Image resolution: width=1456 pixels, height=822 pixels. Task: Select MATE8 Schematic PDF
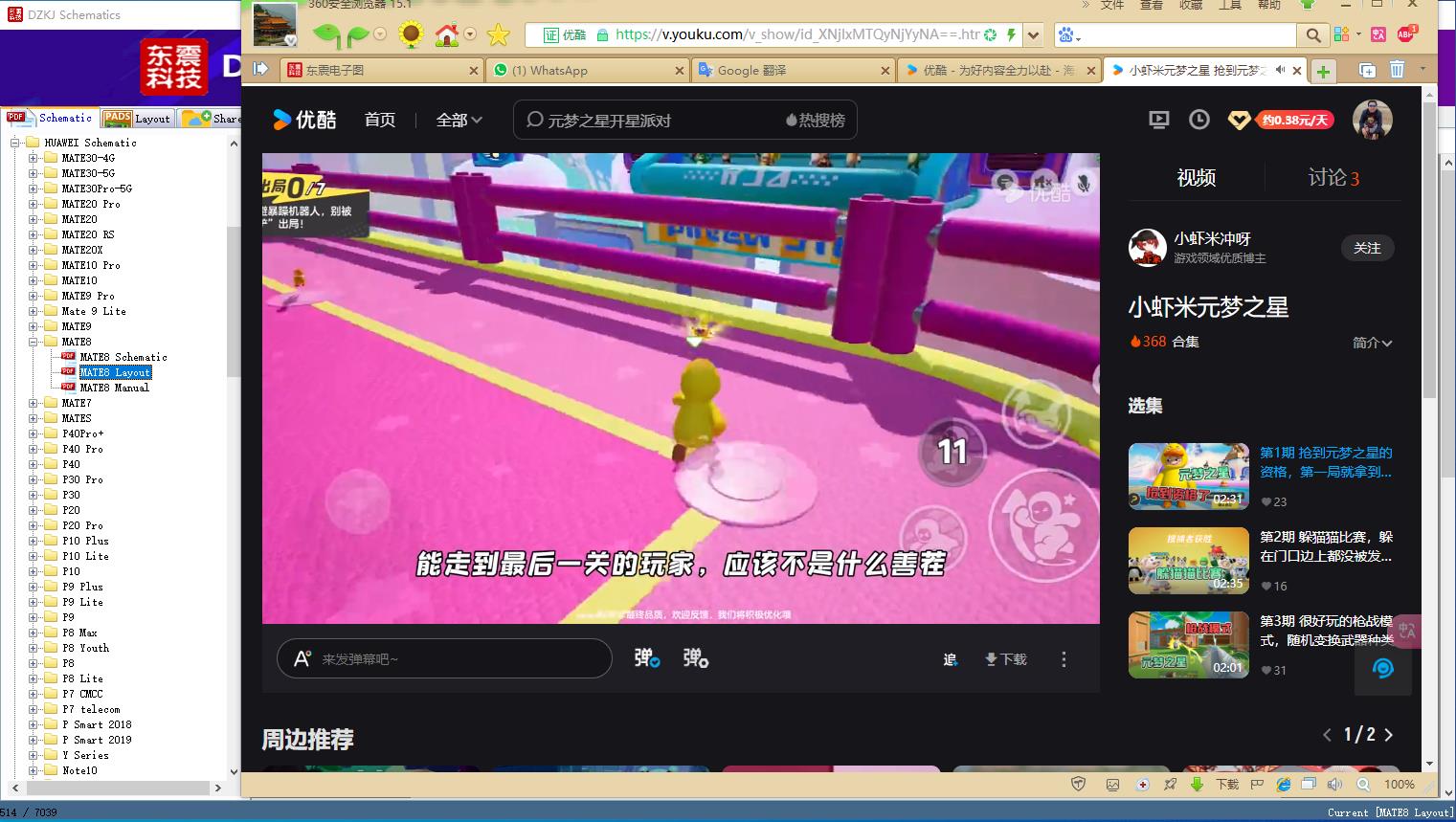123,357
